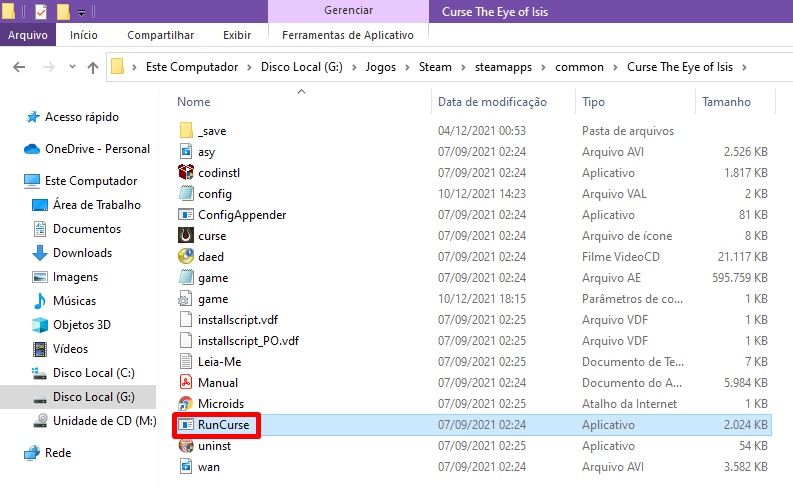The width and height of the screenshot is (793, 487).
Task: Click the game configuration settings file icon
Action: (x=185, y=298)
